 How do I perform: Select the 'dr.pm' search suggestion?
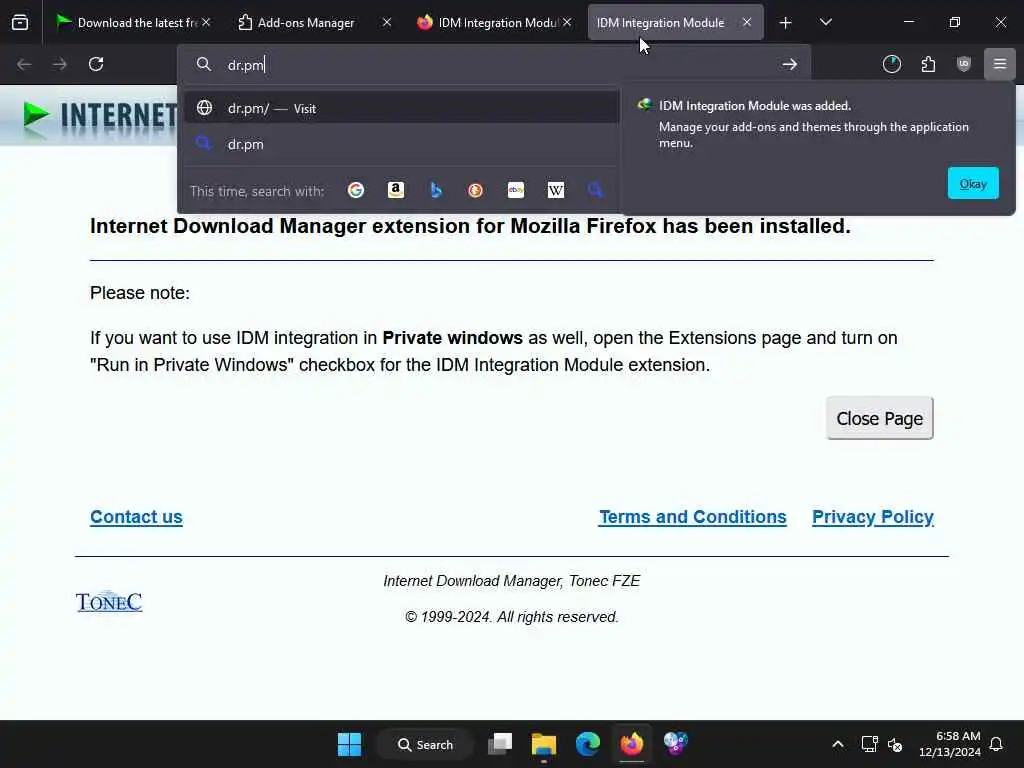[x=402, y=144]
